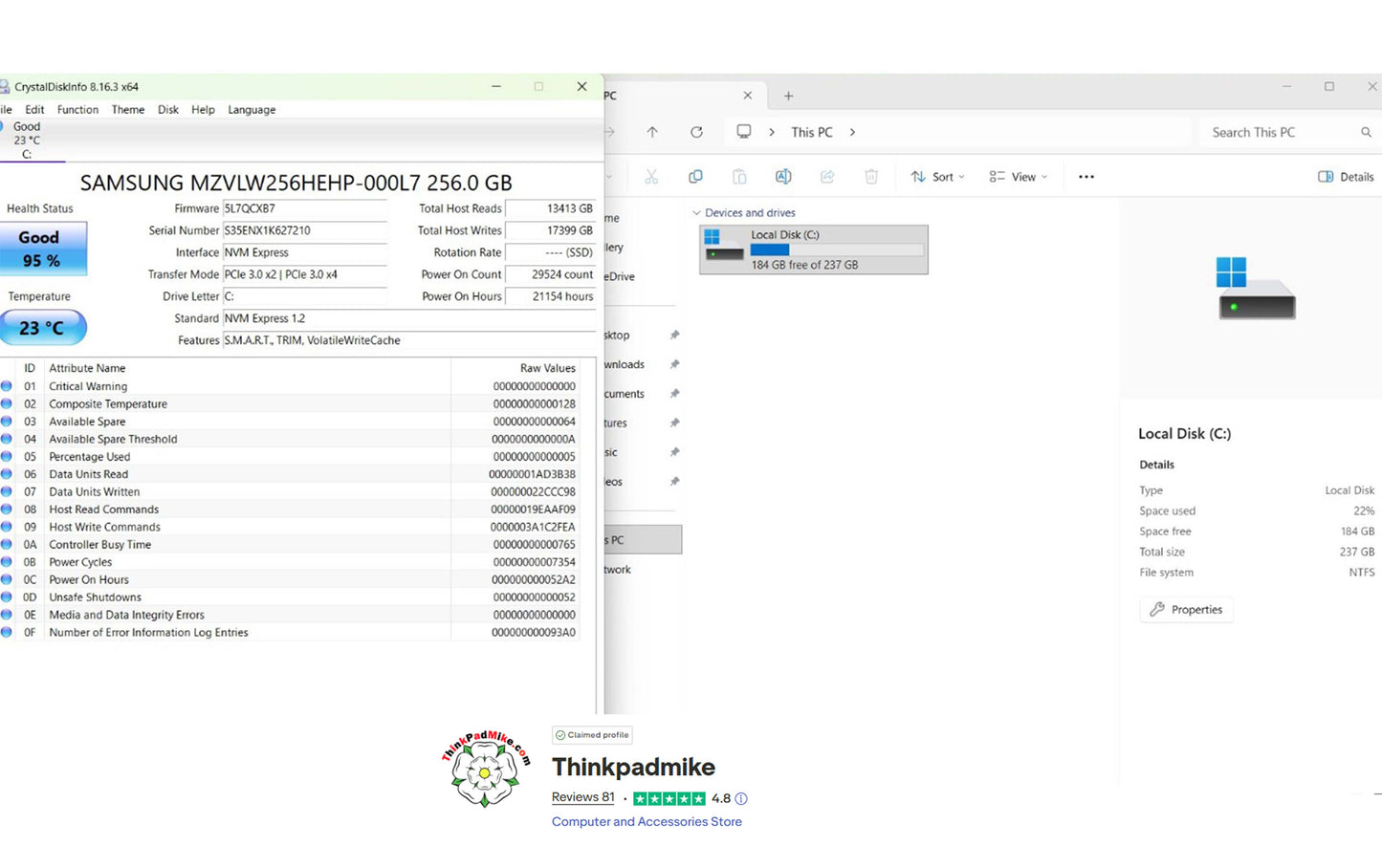Select the Composite Temperature attribute row
Image resolution: width=1382 pixels, height=868 pixels.
pyautogui.click(x=290, y=404)
